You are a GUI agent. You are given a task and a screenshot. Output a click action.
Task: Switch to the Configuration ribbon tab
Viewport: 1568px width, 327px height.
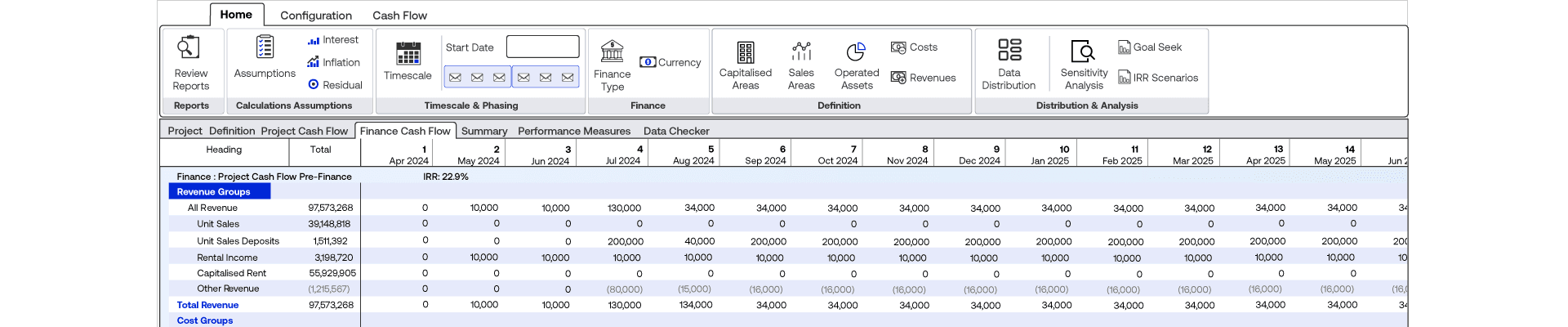pyautogui.click(x=316, y=16)
